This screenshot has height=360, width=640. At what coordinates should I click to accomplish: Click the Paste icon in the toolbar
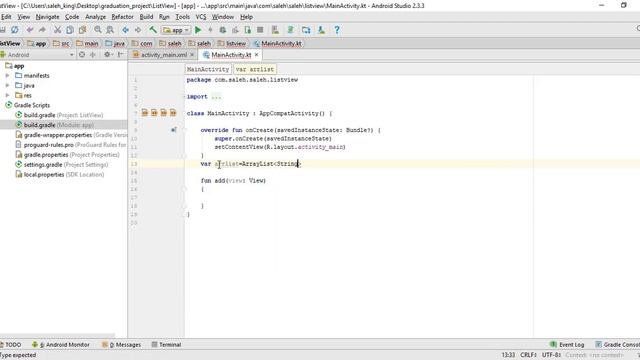tap(82, 30)
